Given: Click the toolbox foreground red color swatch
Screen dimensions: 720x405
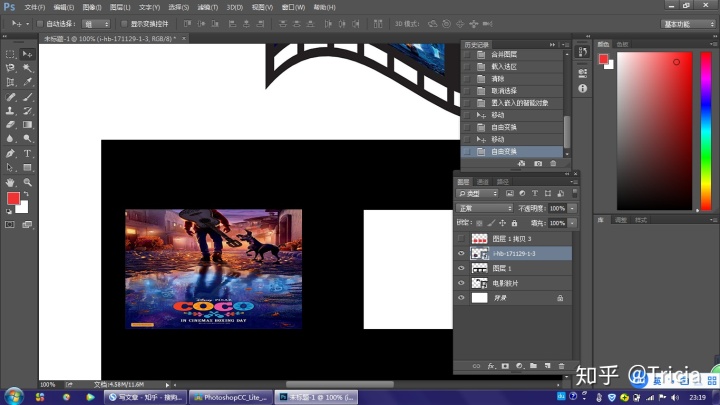Looking at the screenshot, I should pos(12,198).
